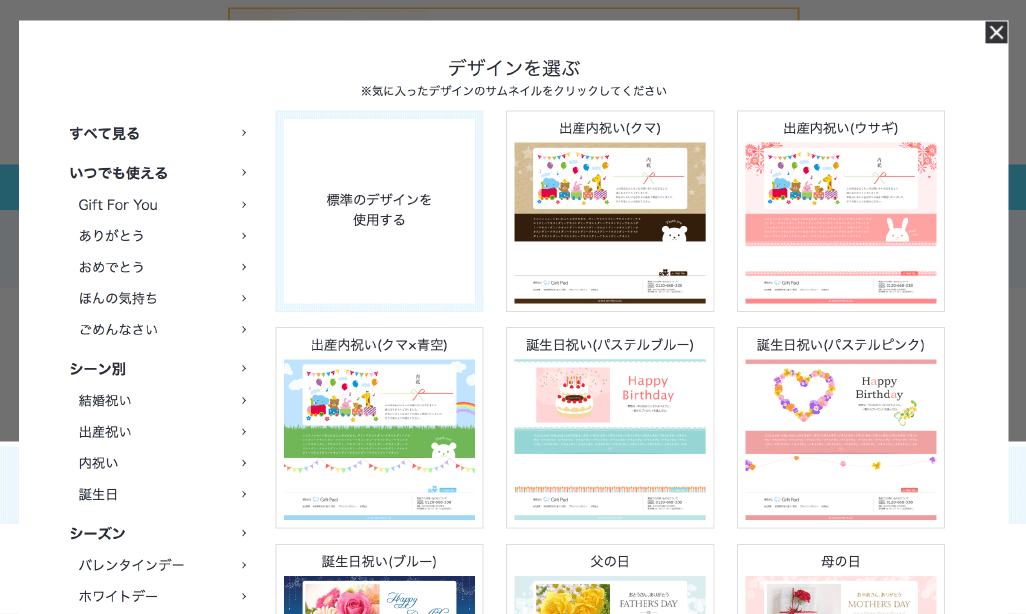Click chevron arrow next to シーズン

click(243, 533)
